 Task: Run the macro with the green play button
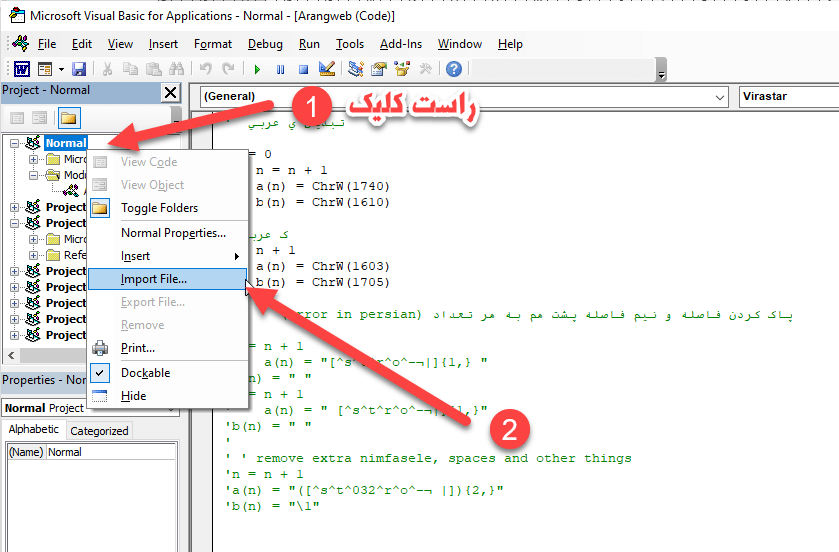(x=257, y=69)
